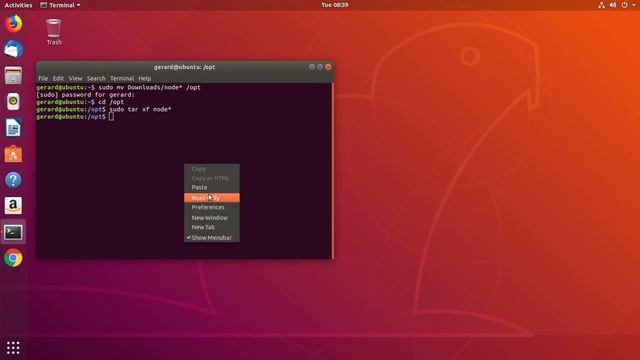
Task: Select the Terminal icon in the dock
Action: tap(13, 232)
